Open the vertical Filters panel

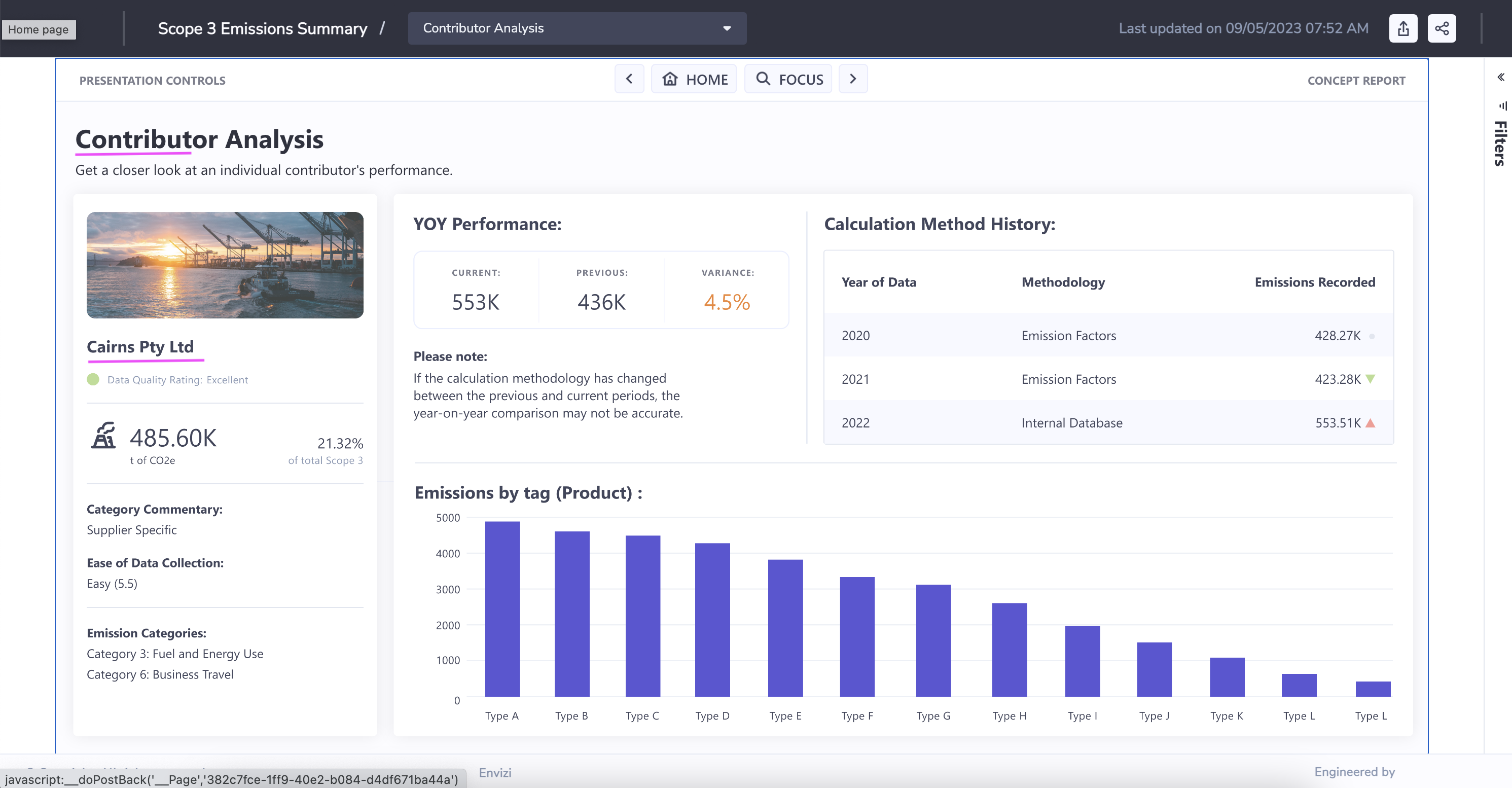click(1500, 142)
